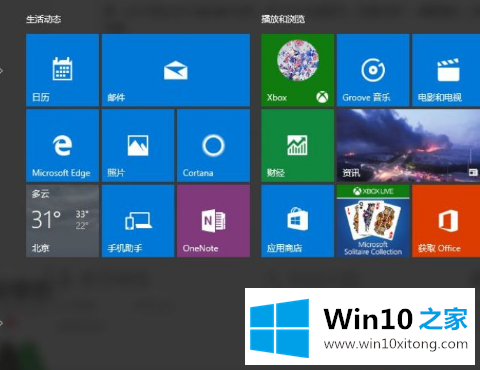Select the 播放和浏览 group heading
Screen dimensions: 480x370
point(283,19)
